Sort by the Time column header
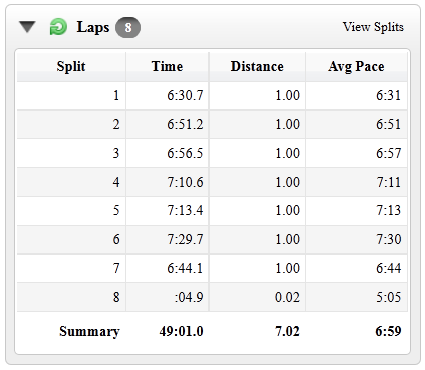 pyautogui.click(x=167, y=66)
